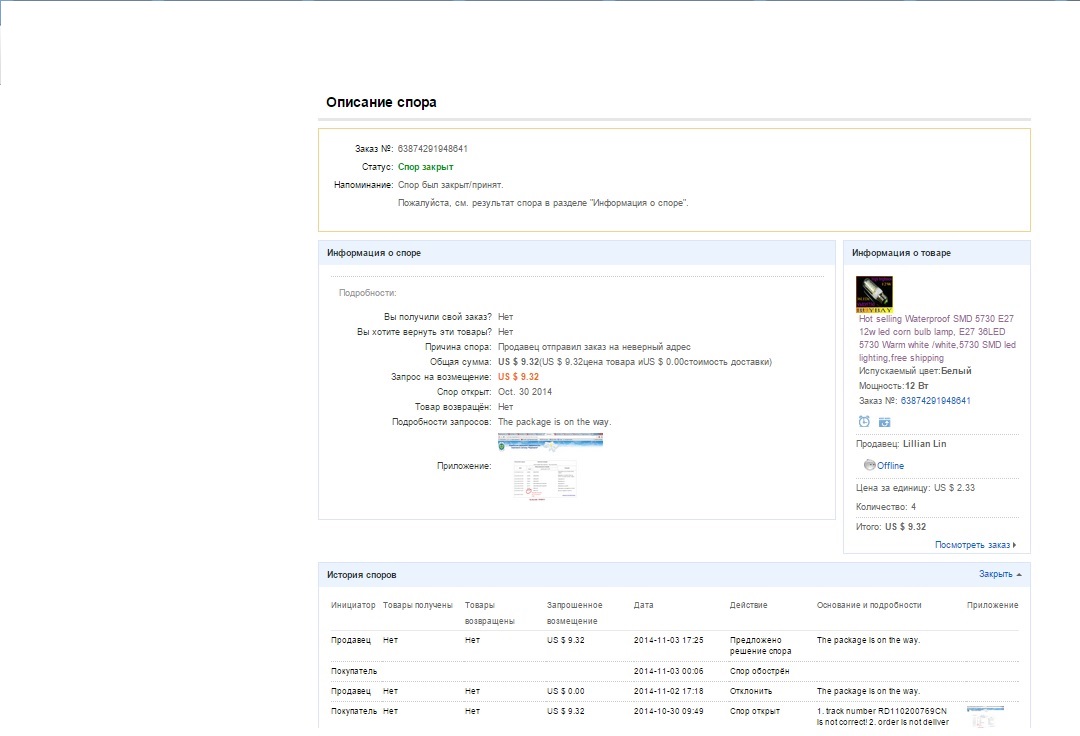Collapse dispute history using the Закрыть arrow
Screen dimensions: 1080x736
point(1019,575)
